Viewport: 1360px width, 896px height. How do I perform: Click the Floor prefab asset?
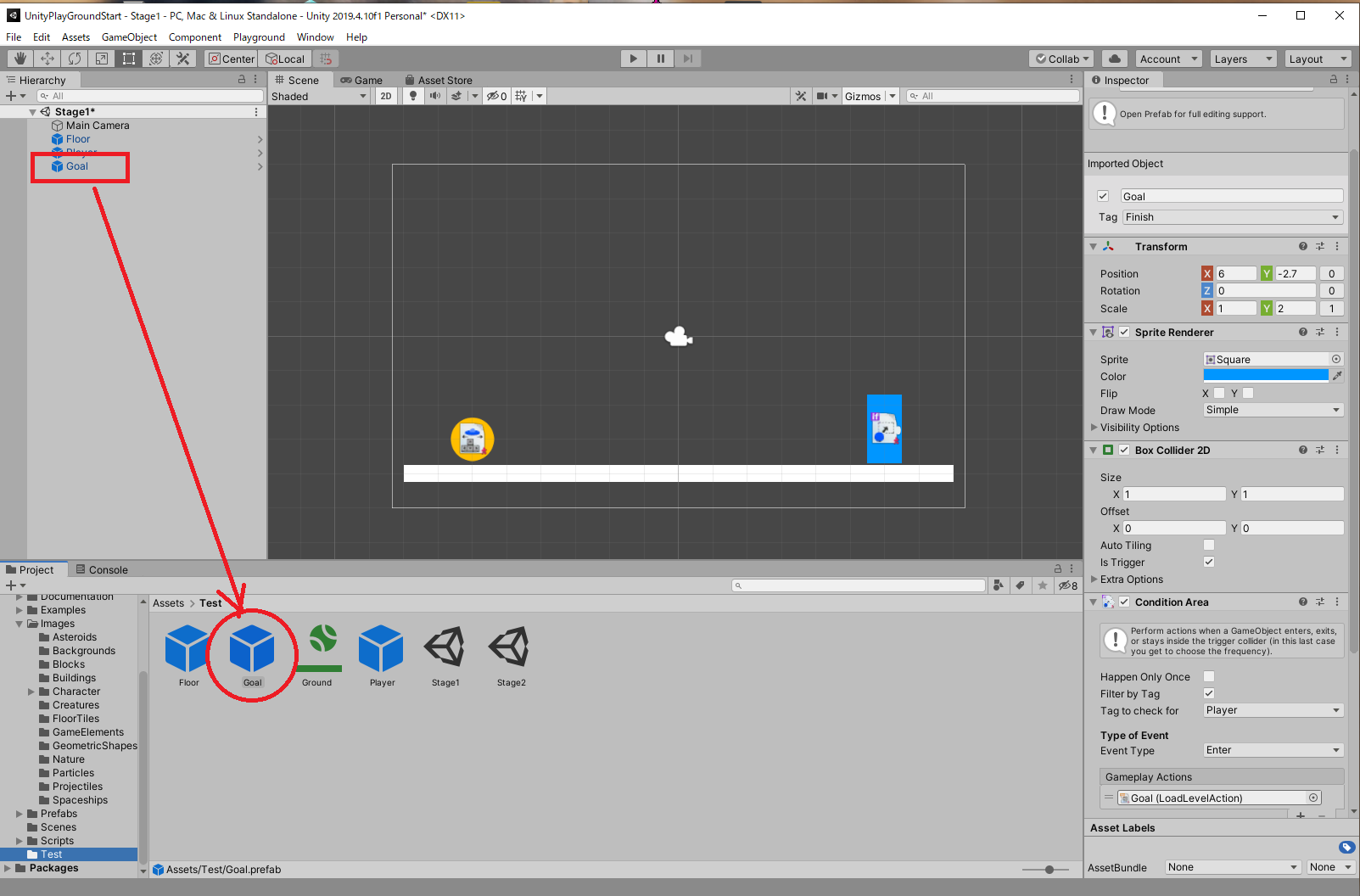[x=188, y=649]
